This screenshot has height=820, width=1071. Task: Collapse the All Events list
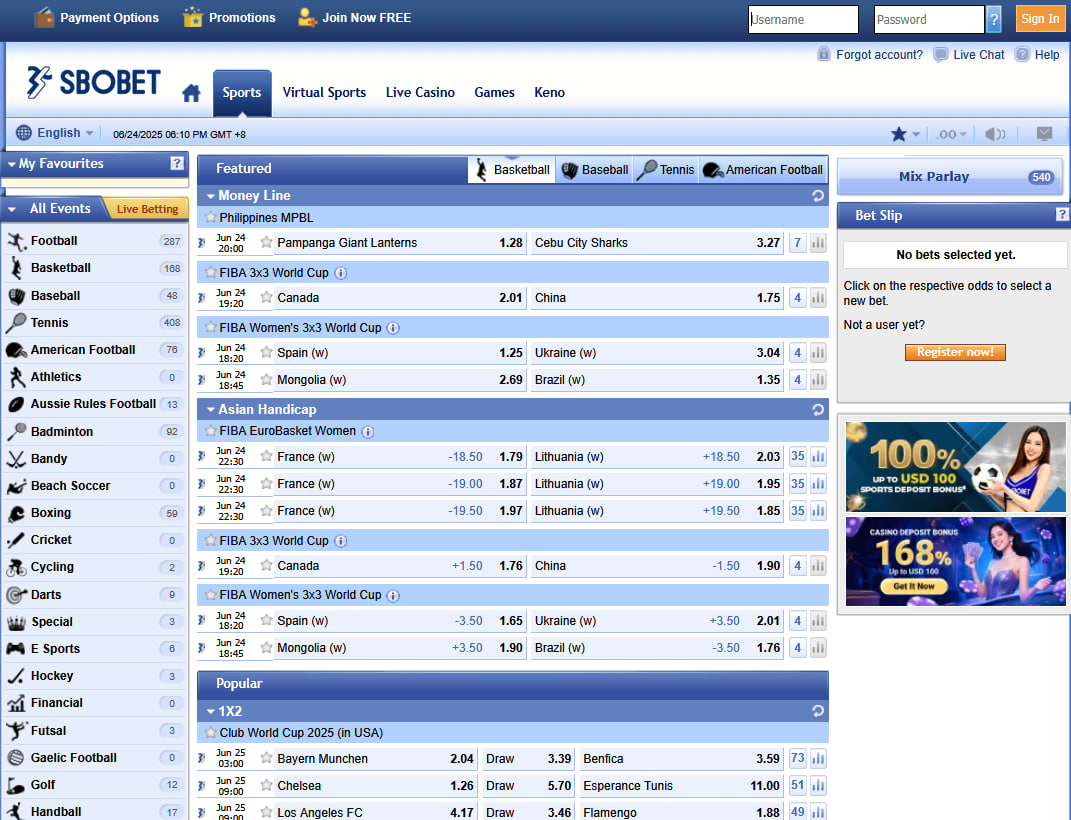[12, 209]
